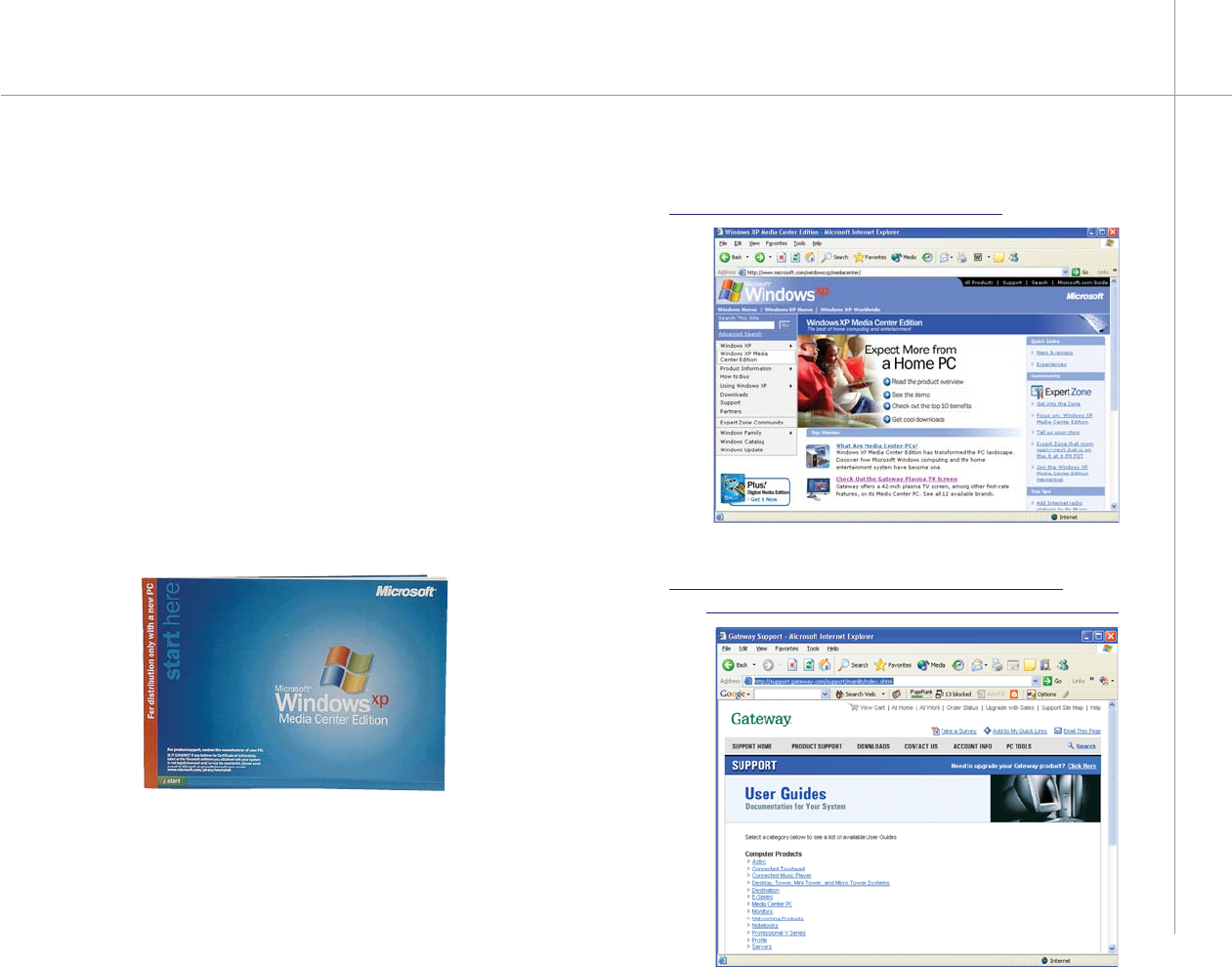
Task: Open History in Windows XP Media Center browser toolbar
Action: coord(927,258)
